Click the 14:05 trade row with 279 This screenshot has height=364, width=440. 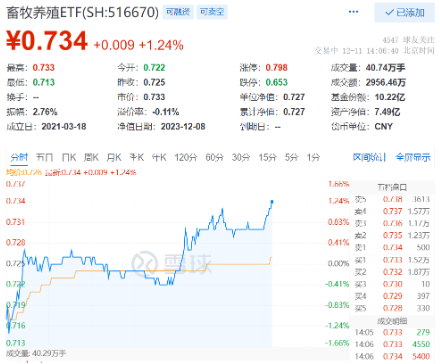392,332
